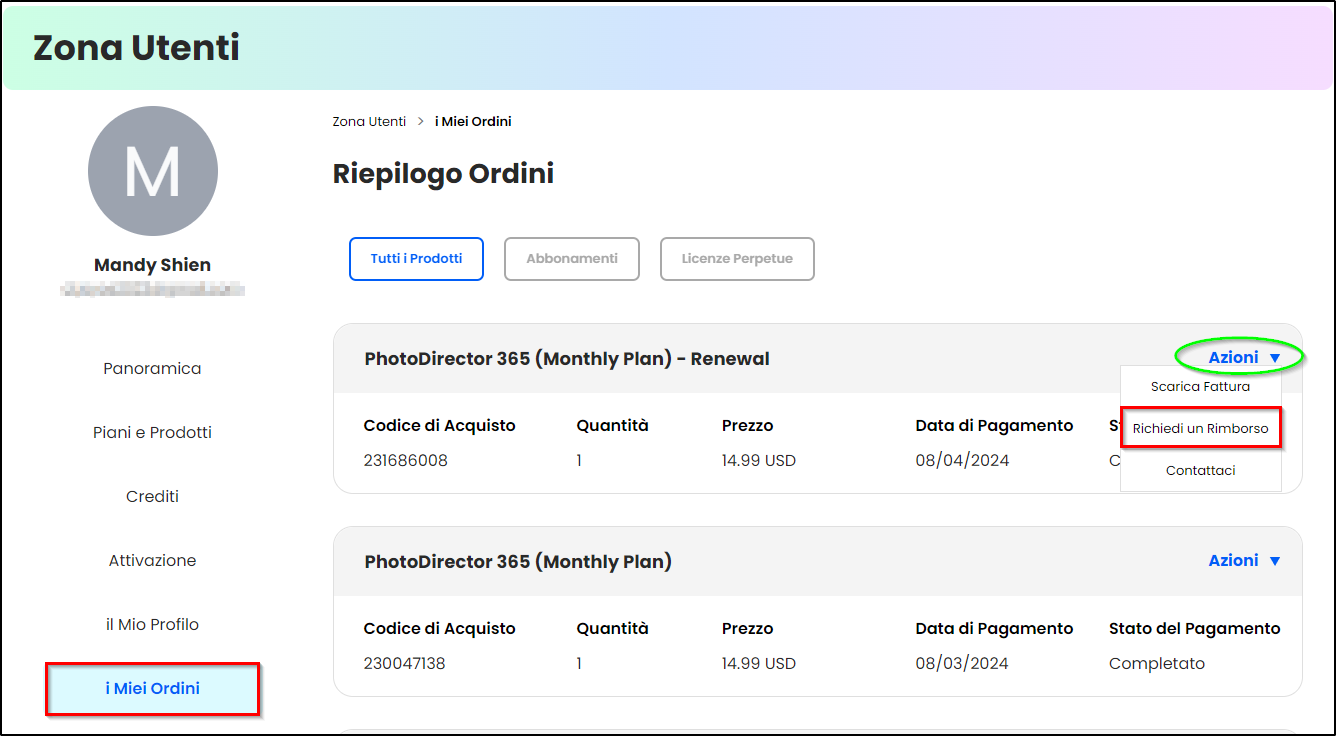Choose Contattaci from the Azioni menu

1200,470
